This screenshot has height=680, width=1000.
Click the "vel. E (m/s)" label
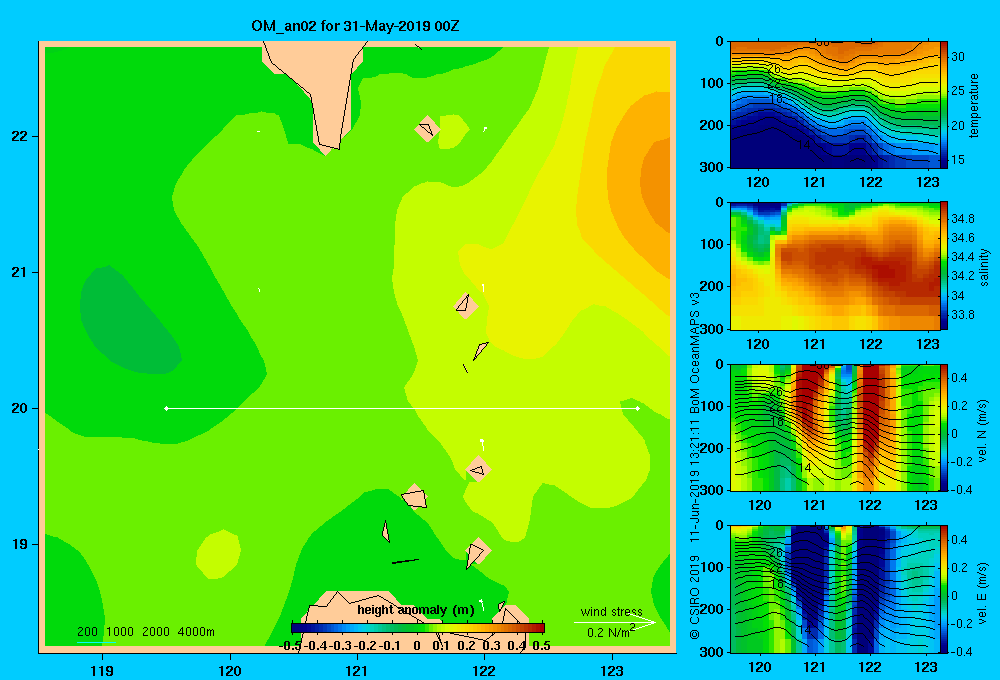tap(983, 593)
